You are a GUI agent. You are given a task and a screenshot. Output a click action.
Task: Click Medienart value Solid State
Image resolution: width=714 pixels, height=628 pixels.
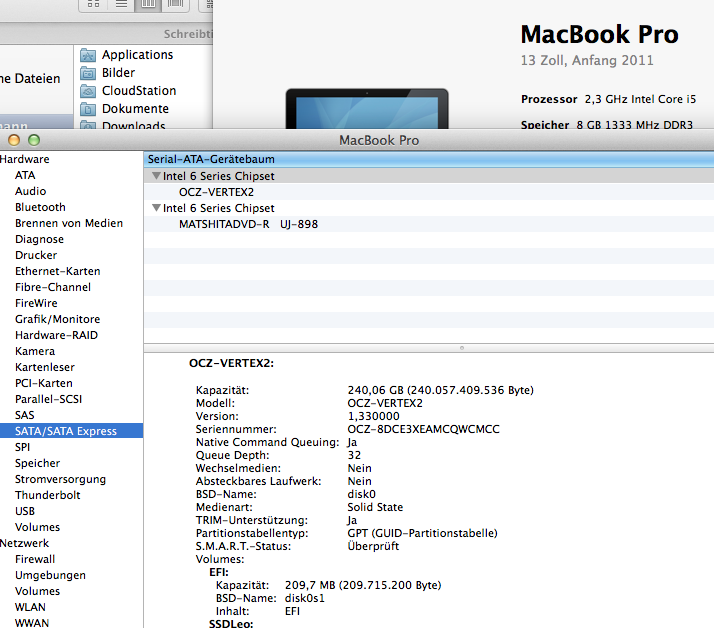click(x=375, y=507)
